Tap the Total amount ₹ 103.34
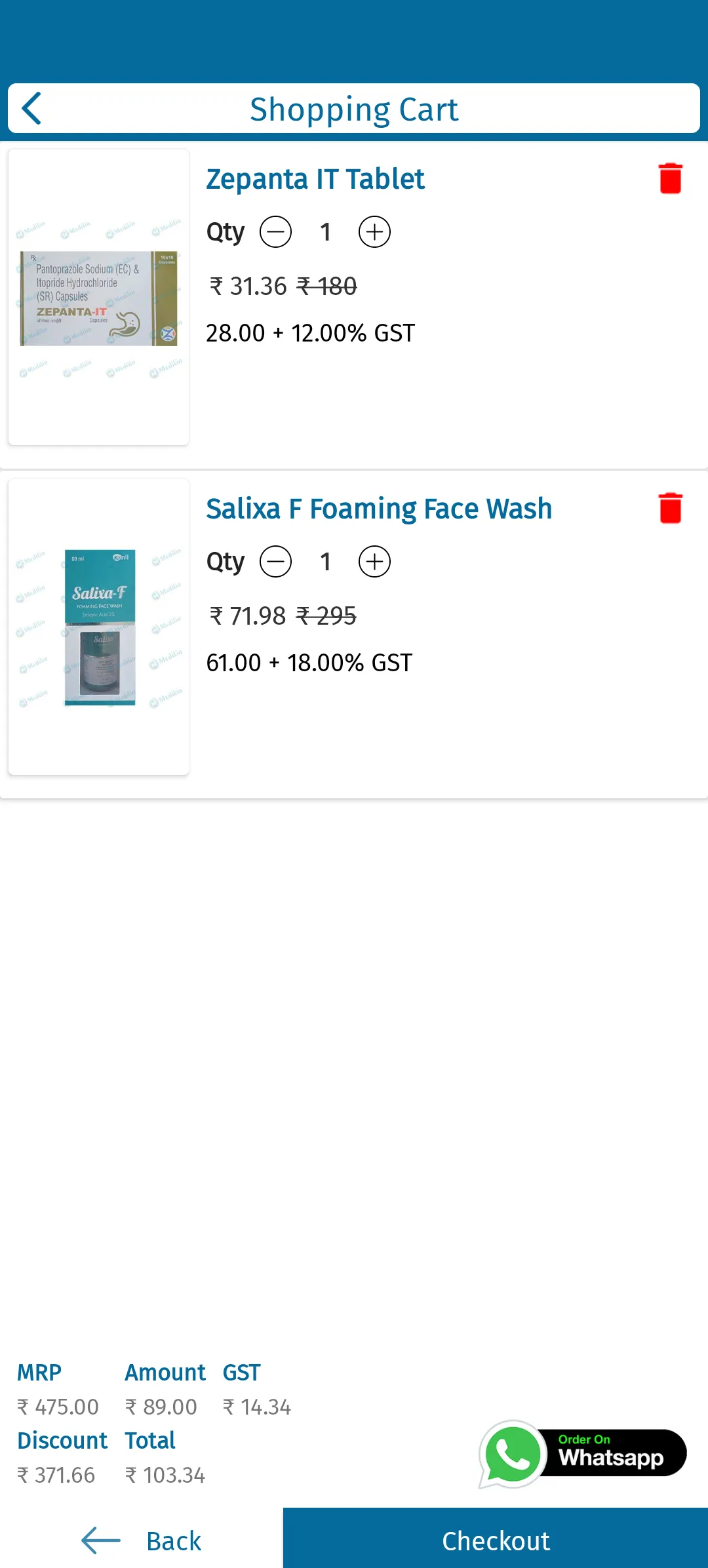Screen dimensions: 708x1568 pyautogui.click(x=165, y=1475)
